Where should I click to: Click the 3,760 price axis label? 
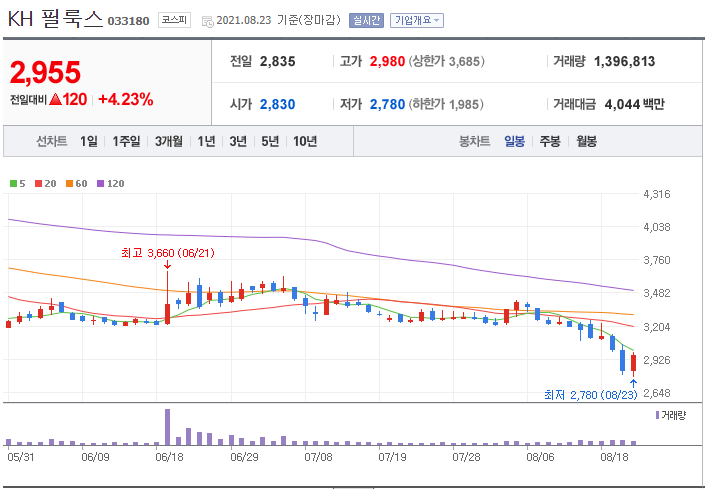click(657, 260)
